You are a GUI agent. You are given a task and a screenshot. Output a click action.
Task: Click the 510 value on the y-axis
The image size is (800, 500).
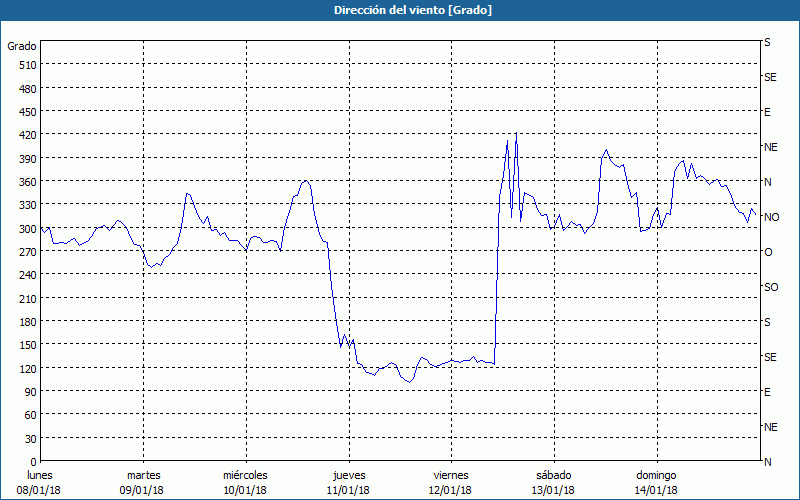tap(26, 65)
